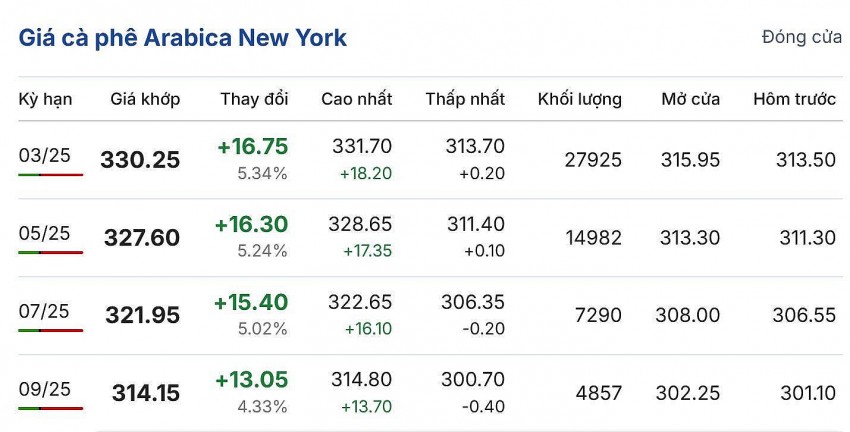This screenshot has height=432, width=850.
Task: Choose the 09/25 contract term
Action: tap(45, 389)
